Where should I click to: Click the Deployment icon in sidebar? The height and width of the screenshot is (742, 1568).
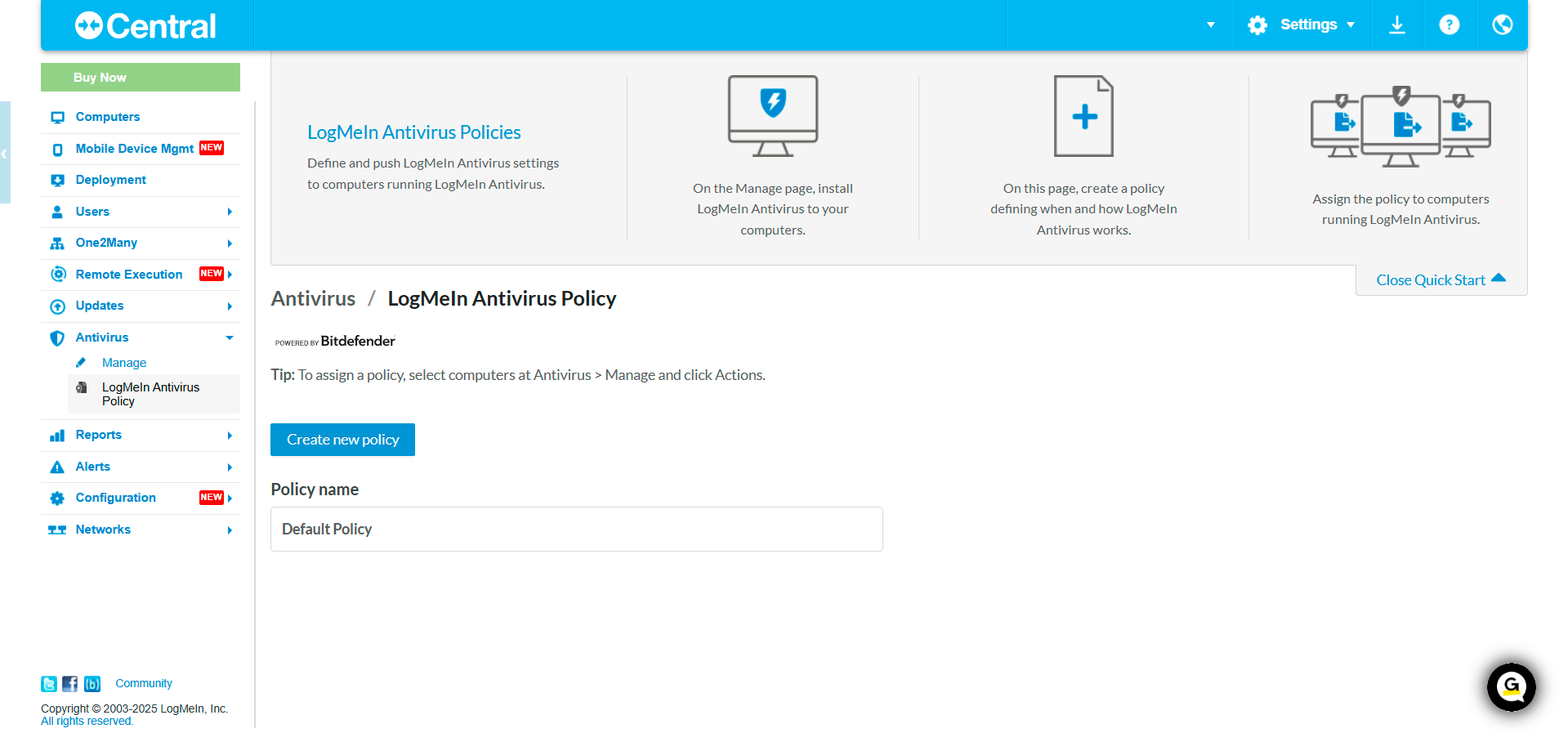coord(57,181)
